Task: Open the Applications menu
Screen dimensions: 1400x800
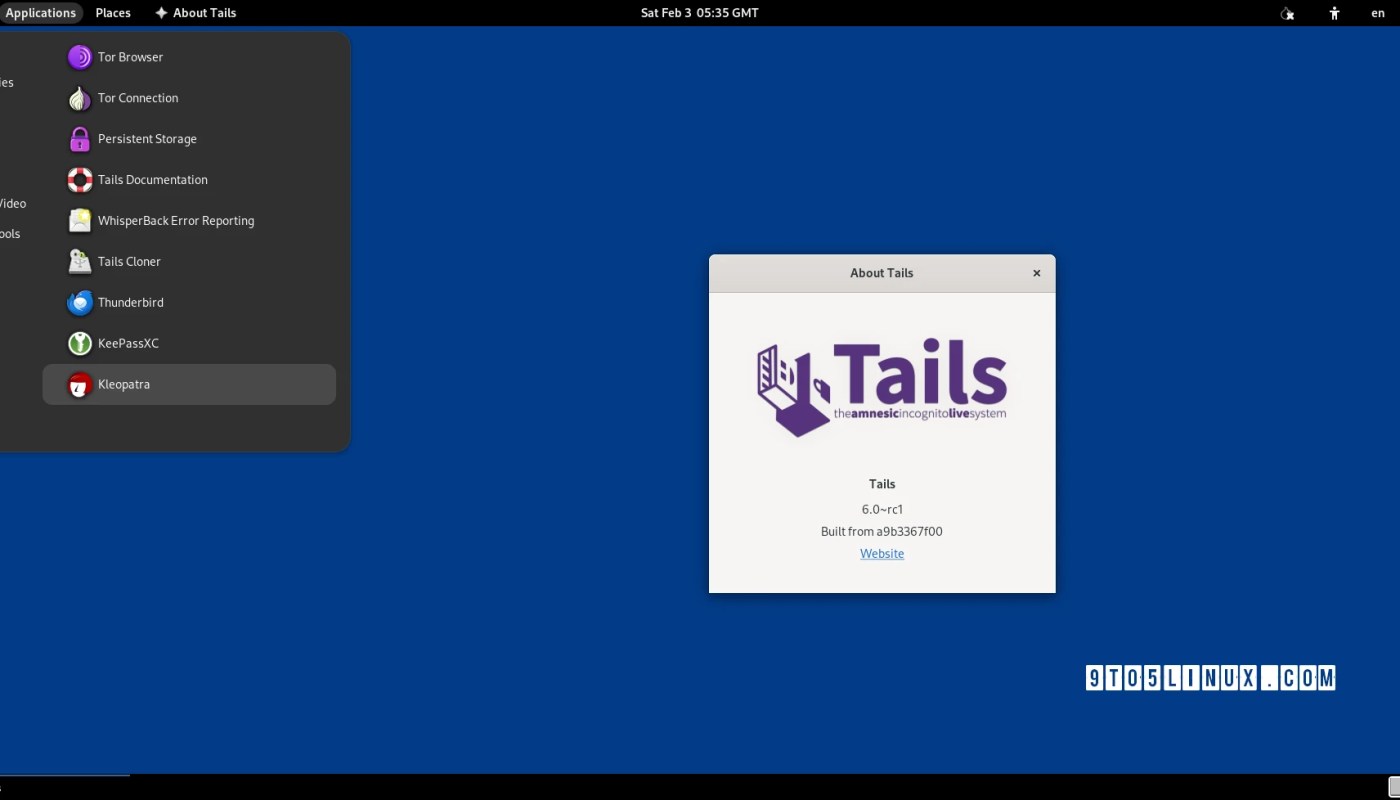Action: coord(41,13)
